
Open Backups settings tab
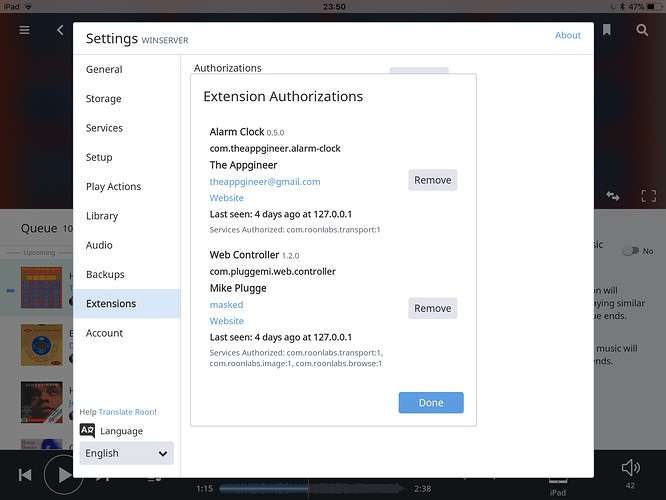point(127,274)
